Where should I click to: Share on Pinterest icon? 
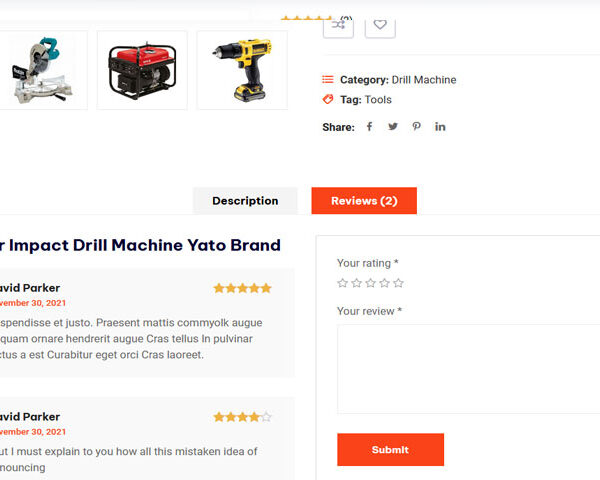tap(416, 127)
